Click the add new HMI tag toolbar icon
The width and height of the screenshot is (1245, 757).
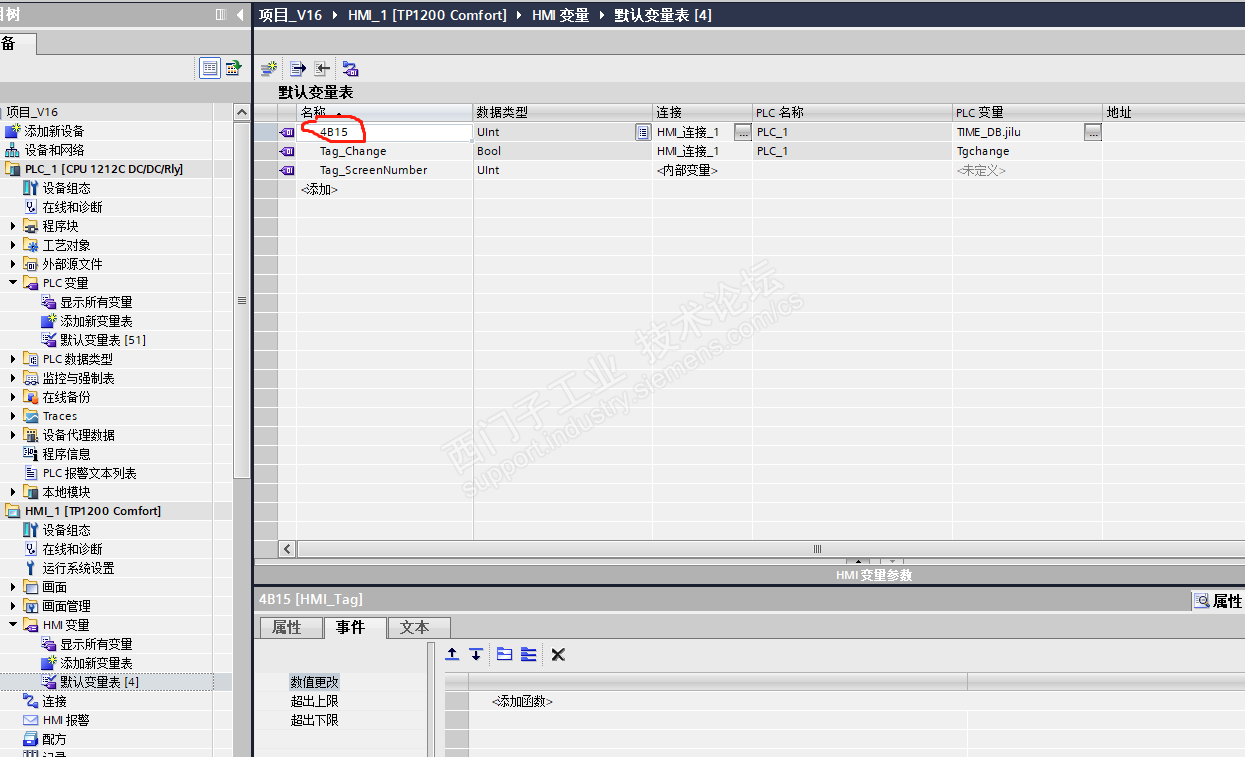268,69
